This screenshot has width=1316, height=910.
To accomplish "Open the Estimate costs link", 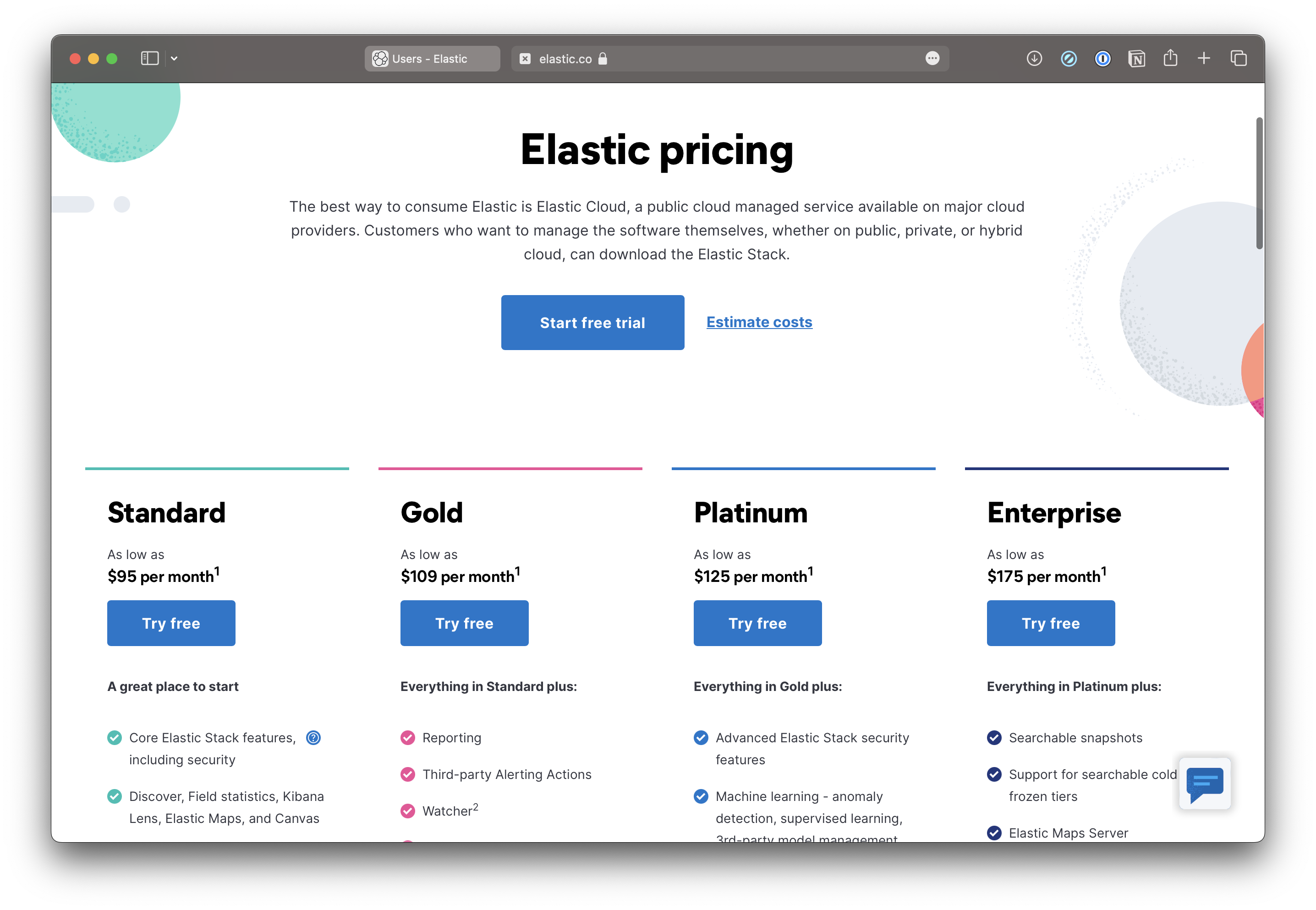I will coord(759,322).
